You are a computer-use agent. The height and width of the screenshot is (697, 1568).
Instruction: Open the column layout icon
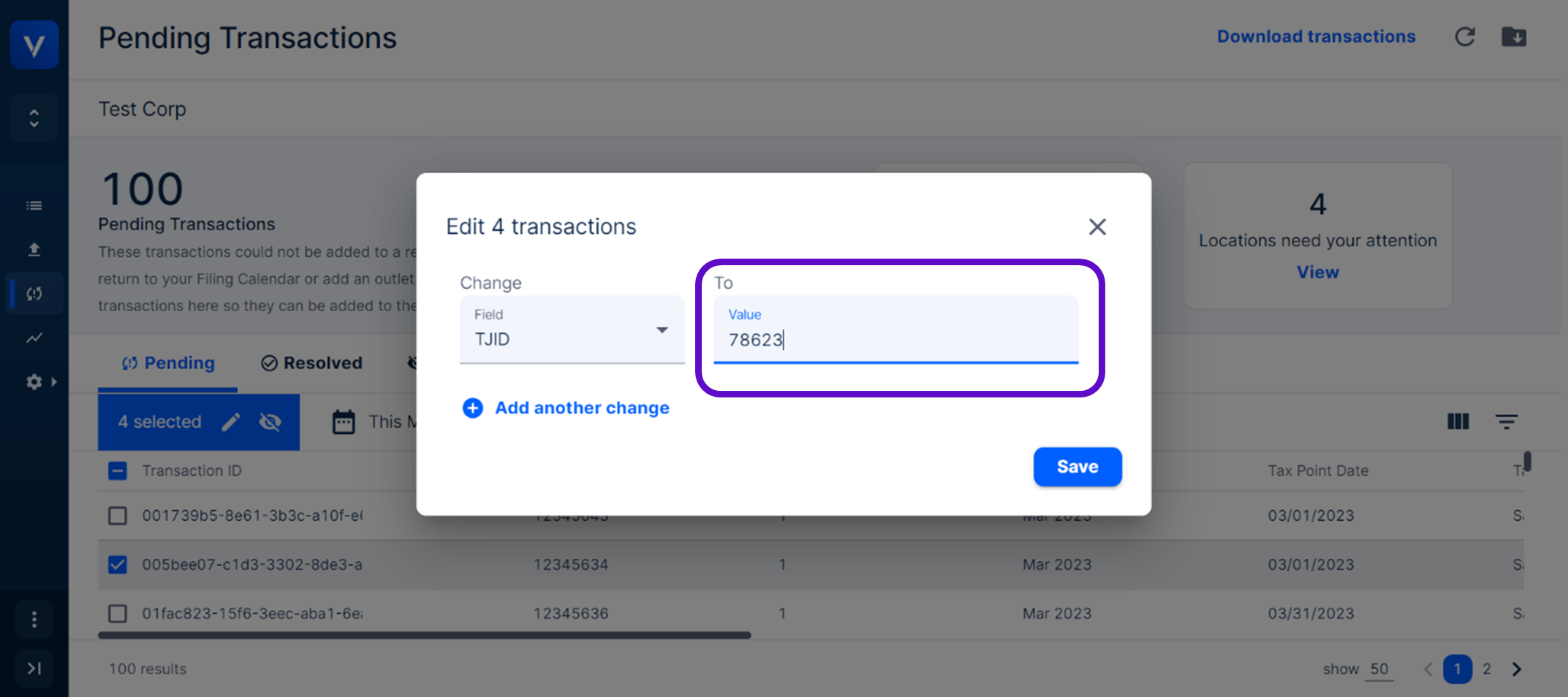tap(1458, 422)
